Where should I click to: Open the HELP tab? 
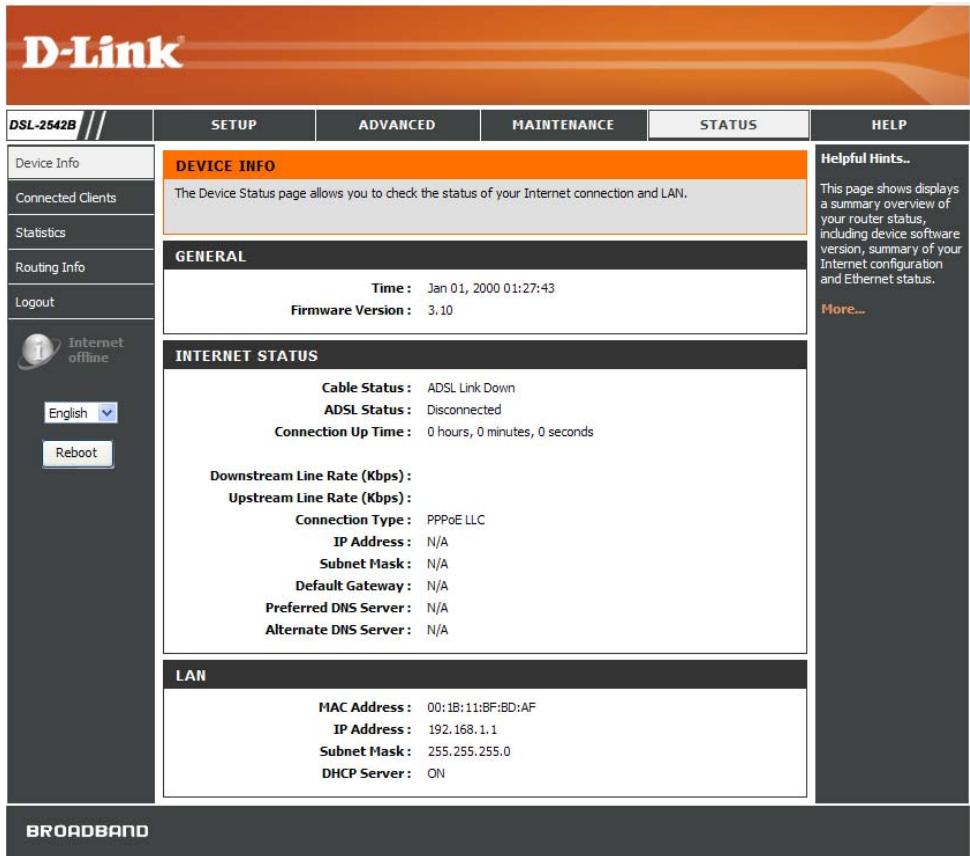coord(890,125)
